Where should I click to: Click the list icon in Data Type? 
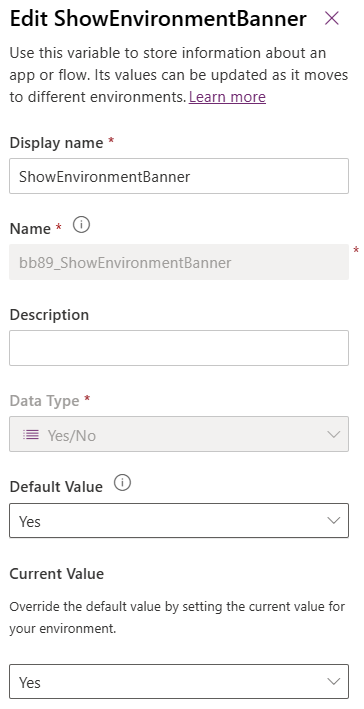(31, 435)
